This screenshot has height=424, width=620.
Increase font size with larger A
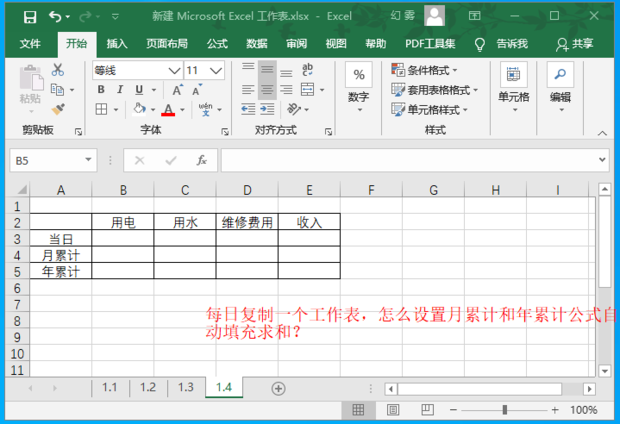click(178, 90)
